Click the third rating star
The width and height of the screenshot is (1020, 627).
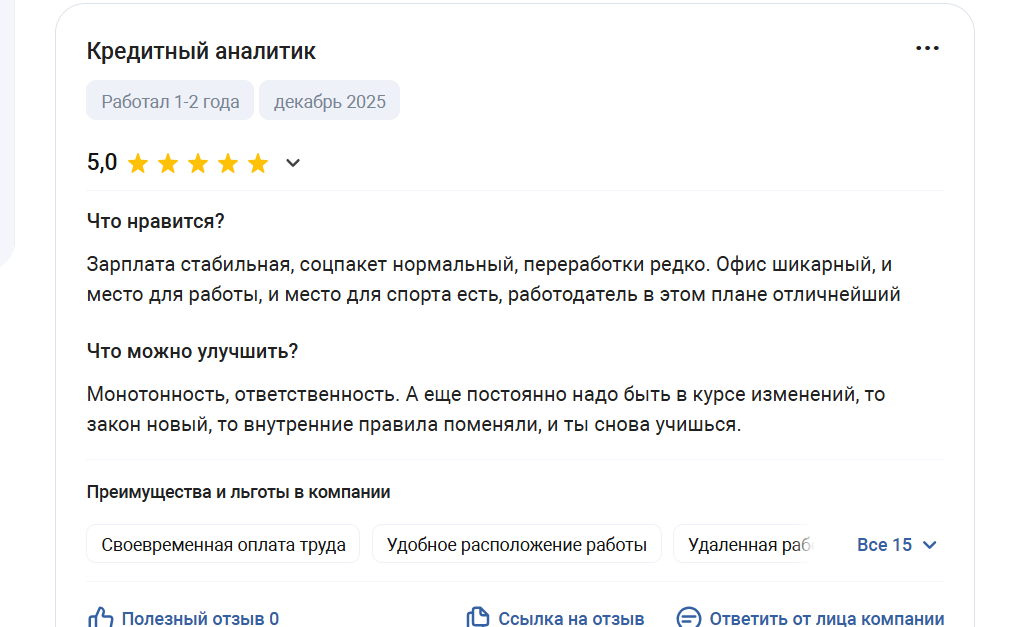coord(198,164)
